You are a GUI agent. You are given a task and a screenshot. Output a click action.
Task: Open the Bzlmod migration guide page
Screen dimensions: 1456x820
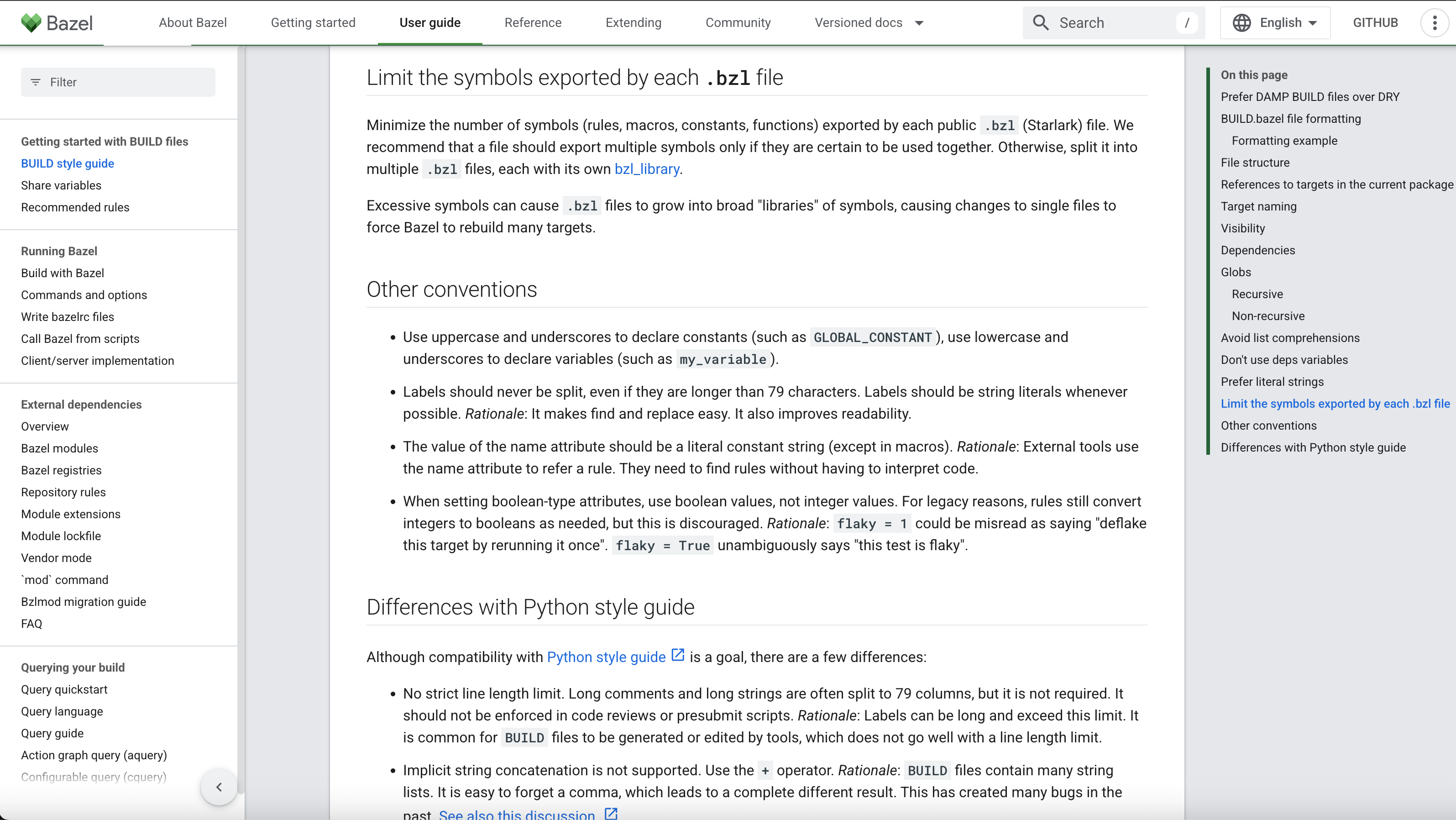click(83, 602)
